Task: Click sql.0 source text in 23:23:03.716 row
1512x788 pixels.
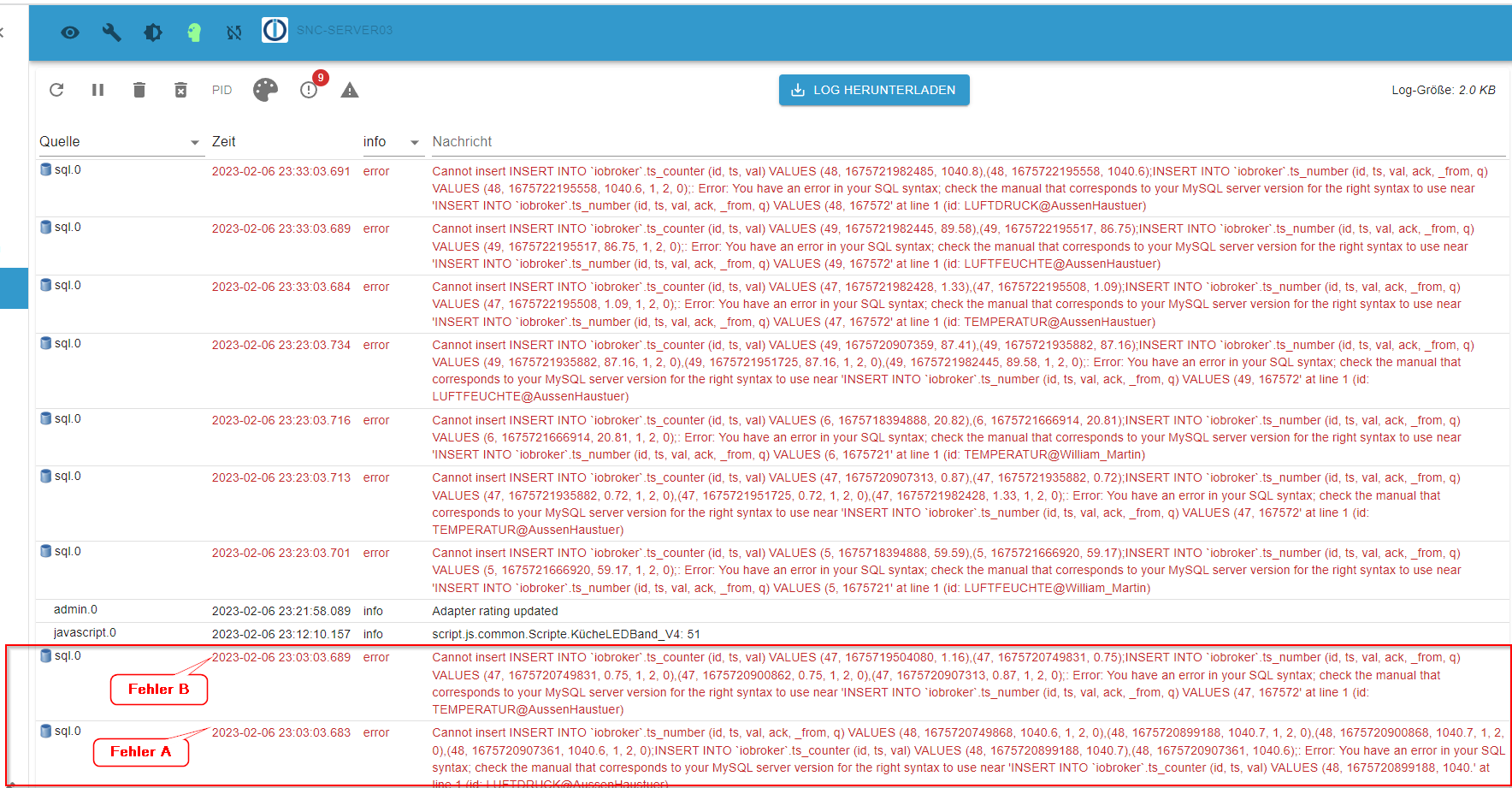Action: point(68,418)
